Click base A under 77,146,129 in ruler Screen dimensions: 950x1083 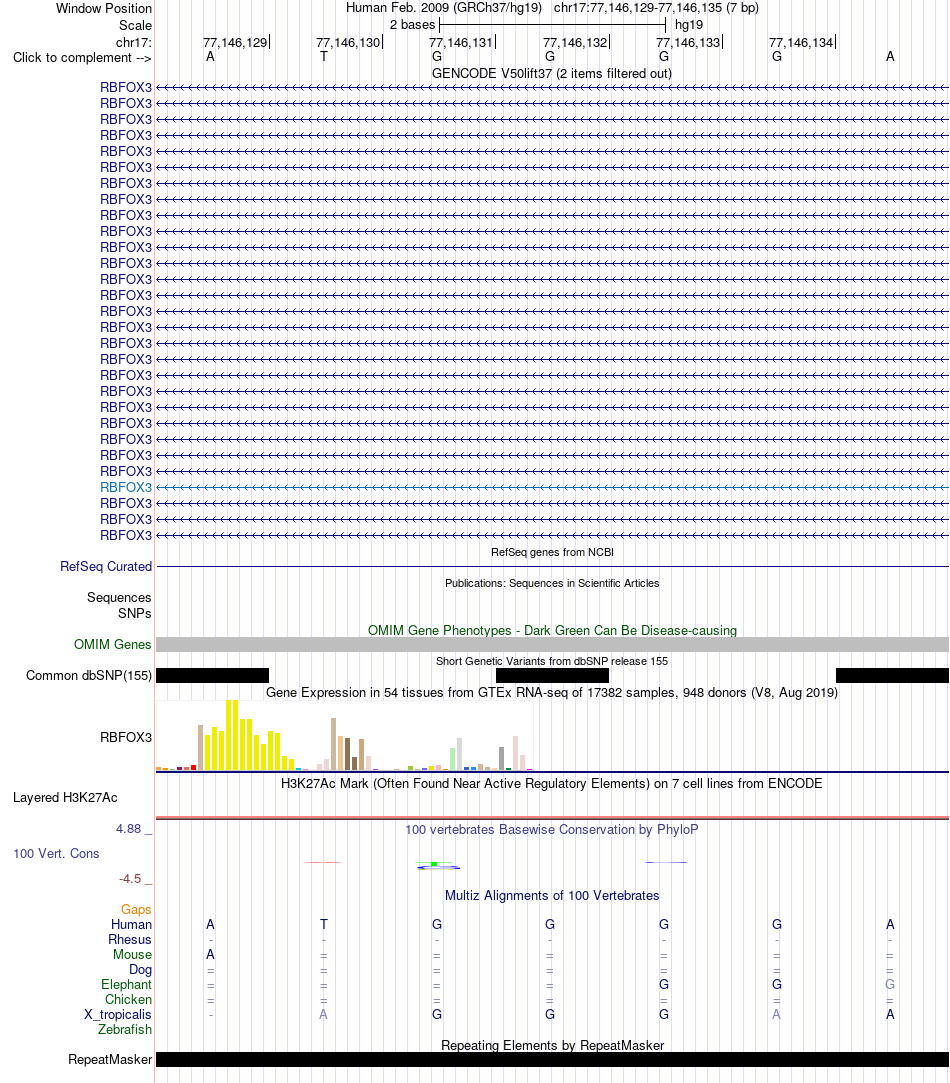(x=210, y=57)
